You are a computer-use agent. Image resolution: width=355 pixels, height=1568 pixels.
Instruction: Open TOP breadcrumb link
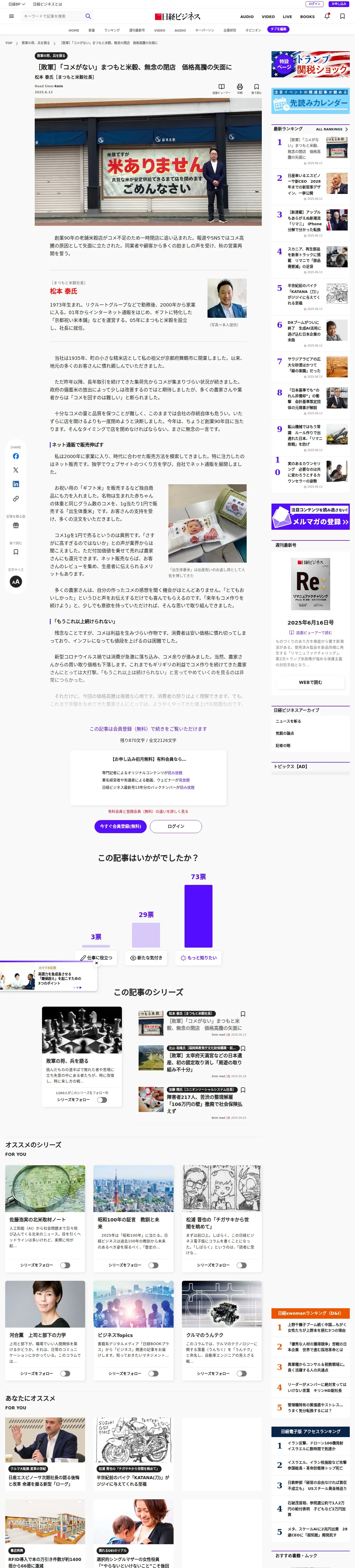9,43
